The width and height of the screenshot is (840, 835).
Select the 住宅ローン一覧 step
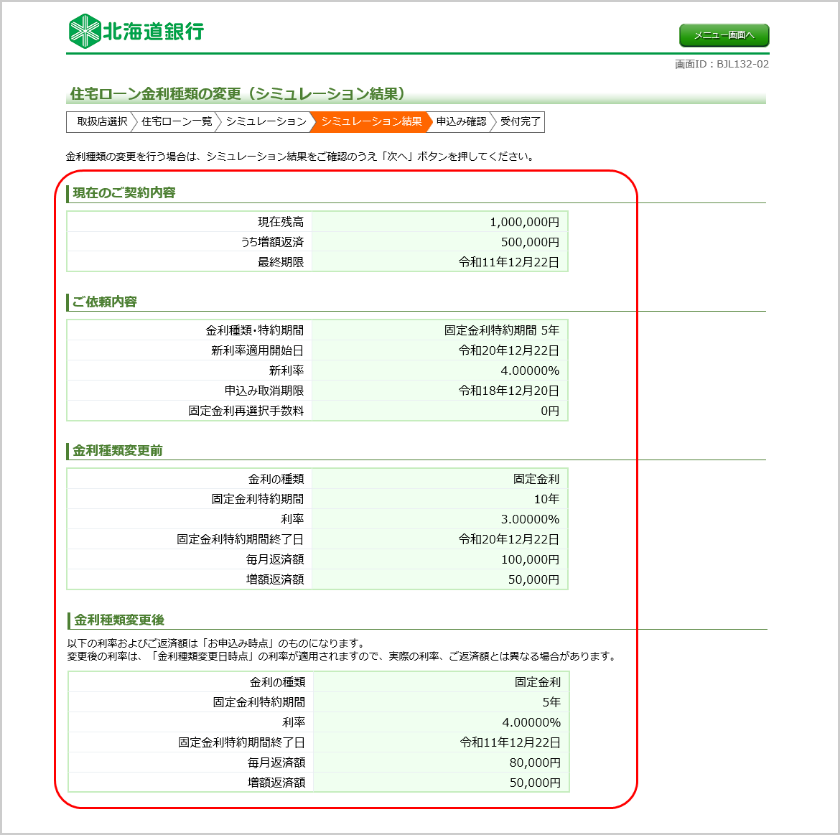point(176,122)
